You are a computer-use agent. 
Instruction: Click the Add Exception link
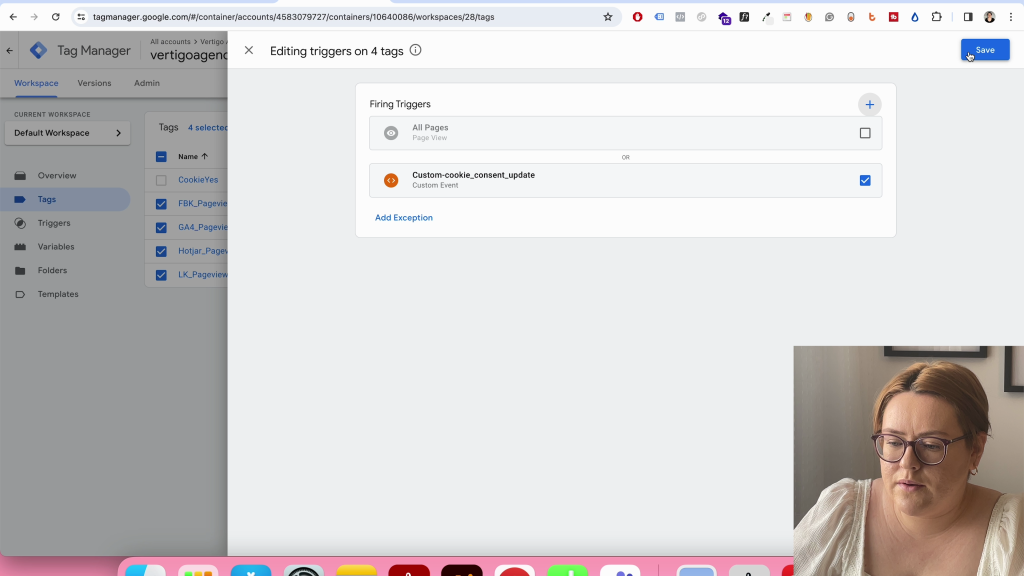404,217
